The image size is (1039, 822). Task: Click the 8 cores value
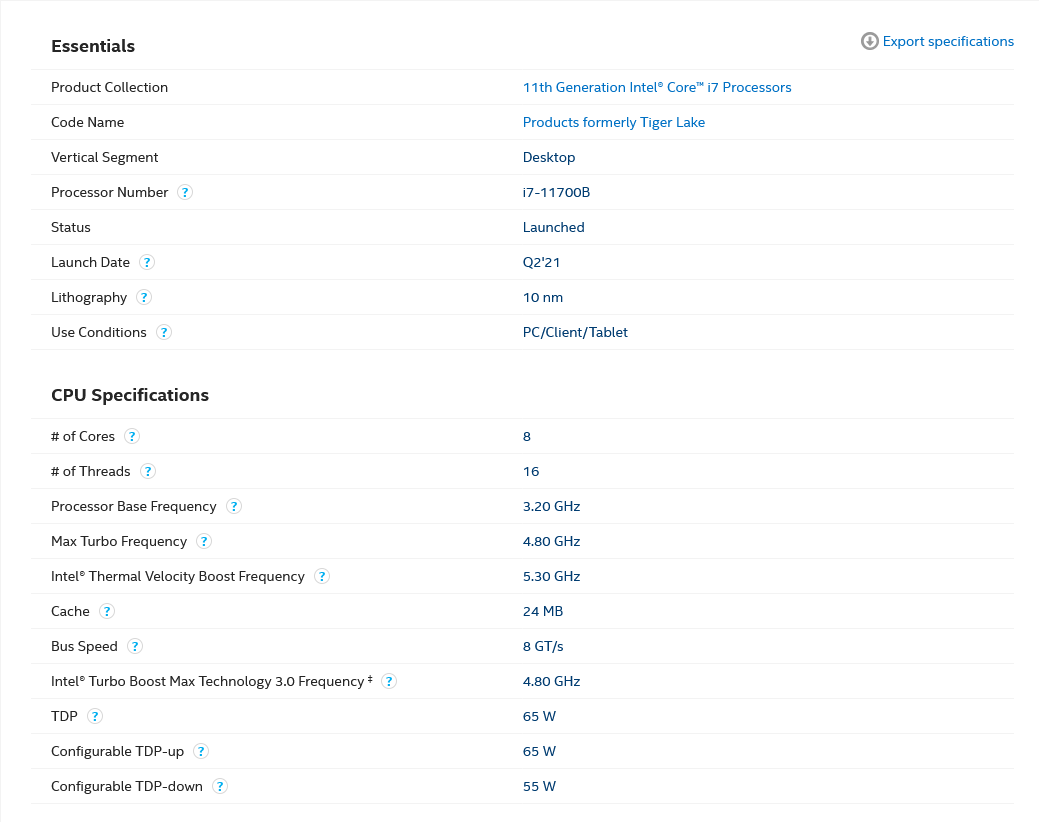tap(527, 437)
